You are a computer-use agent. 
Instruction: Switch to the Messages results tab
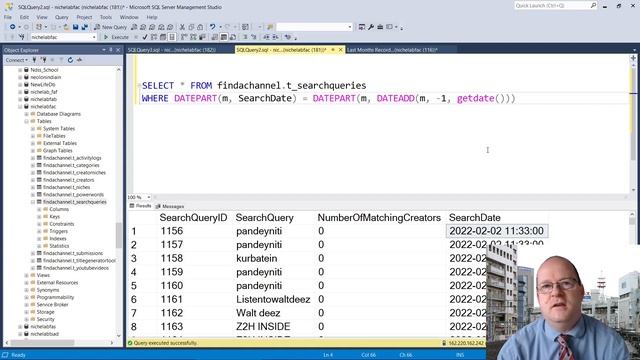click(x=170, y=207)
